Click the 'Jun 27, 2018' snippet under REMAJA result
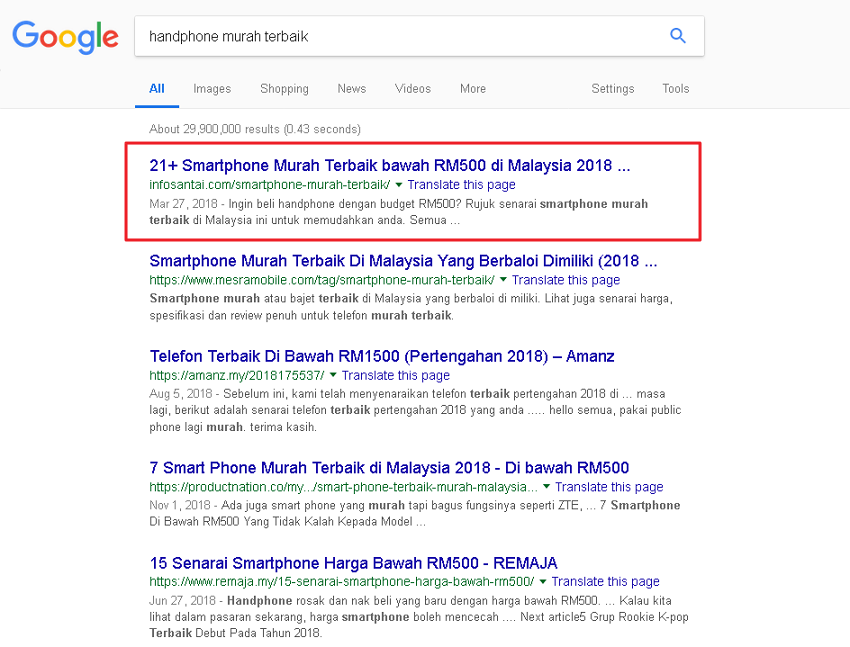 (x=418, y=617)
